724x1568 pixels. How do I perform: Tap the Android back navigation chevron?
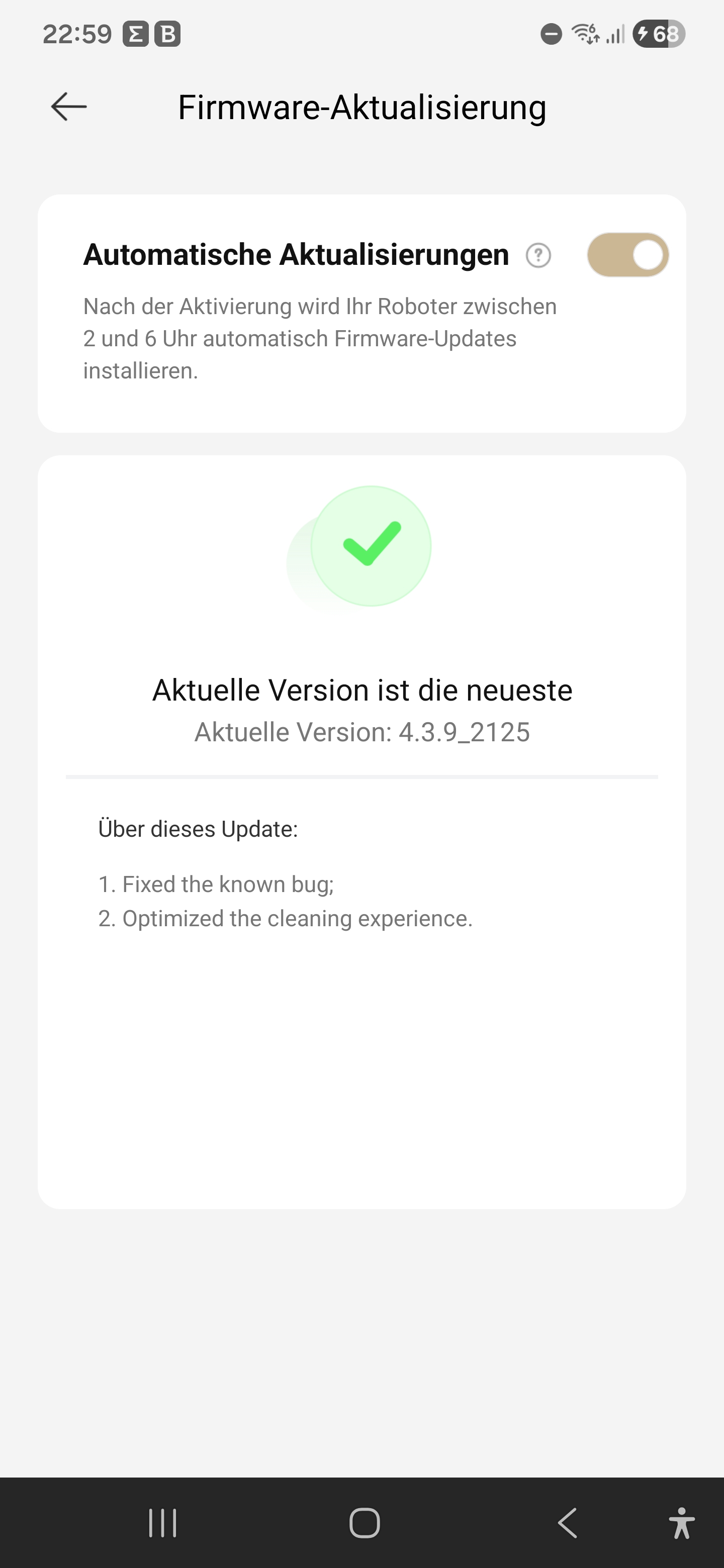tap(567, 1523)
